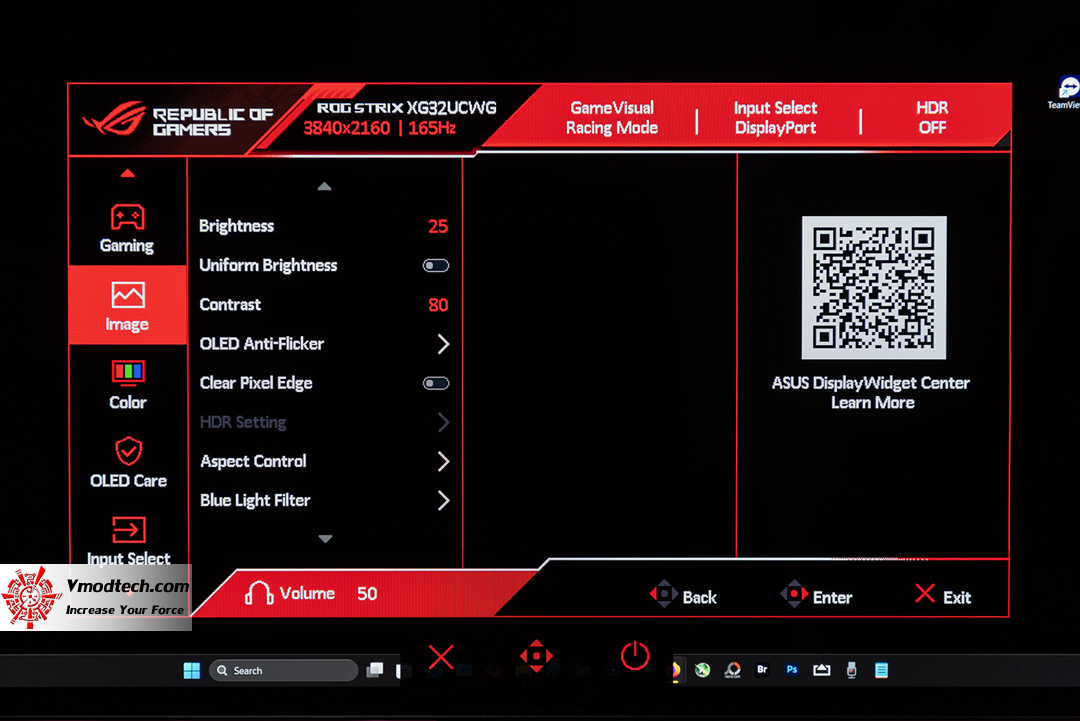Click the down arrow below Blue Light Filter
Screen dimensions: 1080x721
click(325, 539)
